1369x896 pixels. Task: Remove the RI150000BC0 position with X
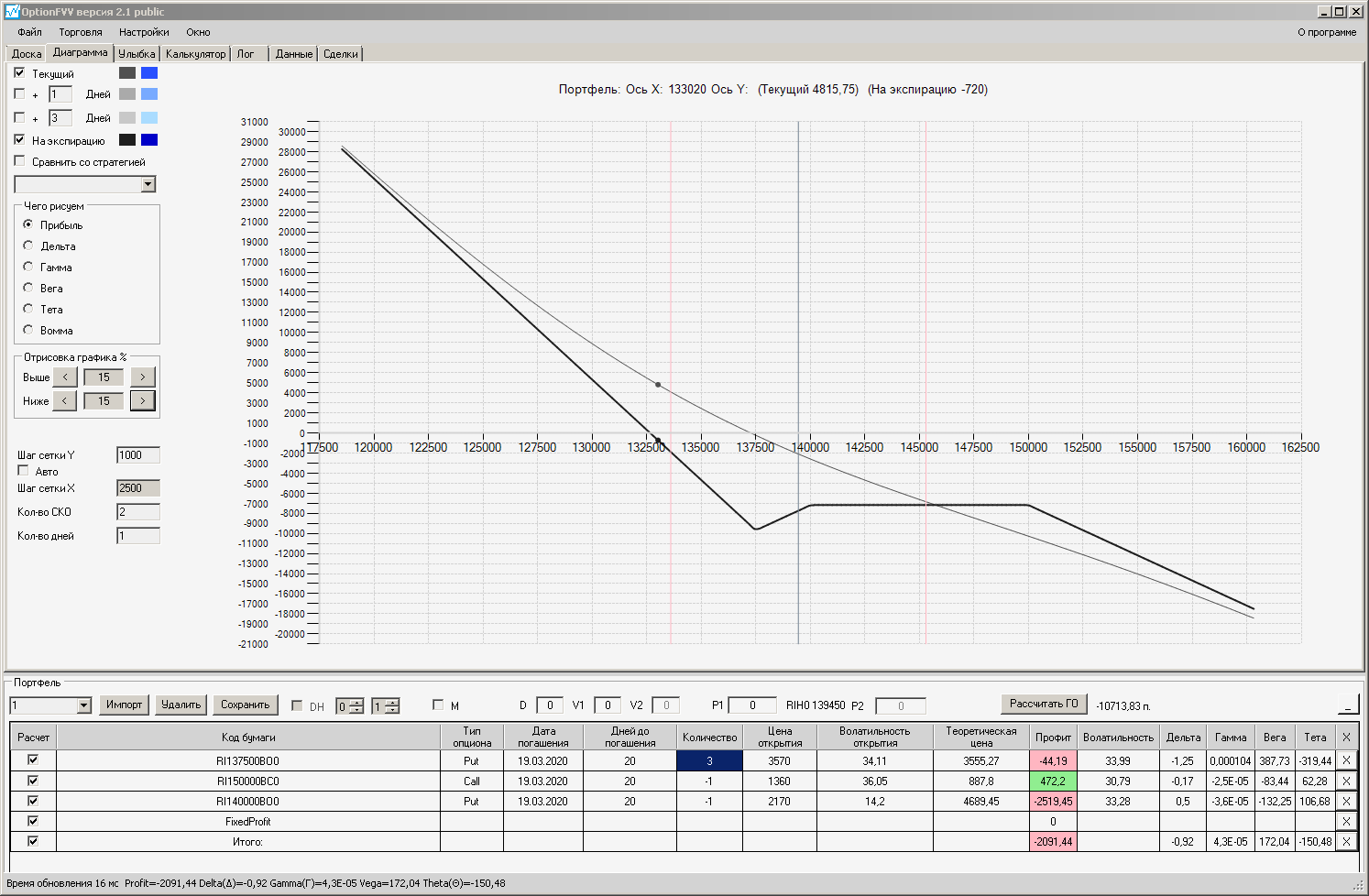point(1346,781)
